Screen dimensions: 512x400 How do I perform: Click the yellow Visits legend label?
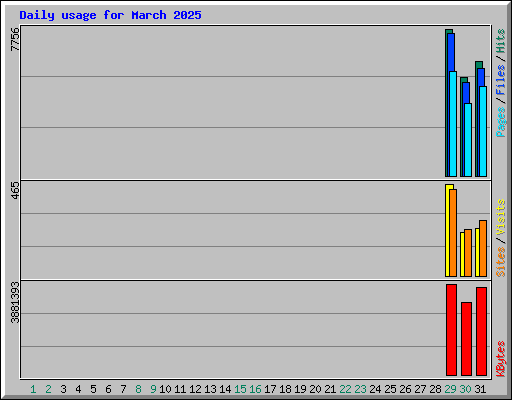501,217
